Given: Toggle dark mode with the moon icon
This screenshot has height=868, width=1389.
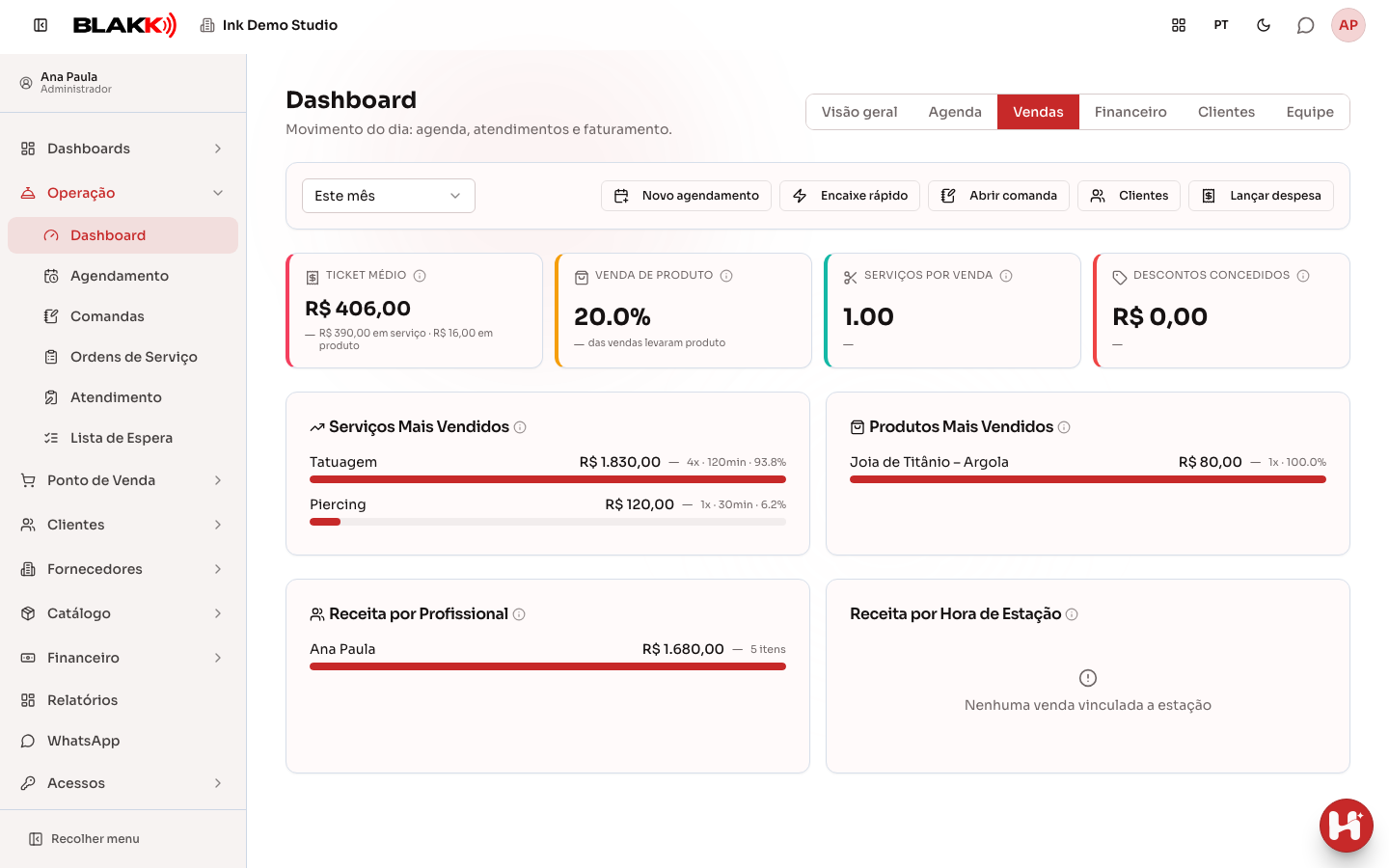Looking at the screenshot, I should [x=1264, y=25].
